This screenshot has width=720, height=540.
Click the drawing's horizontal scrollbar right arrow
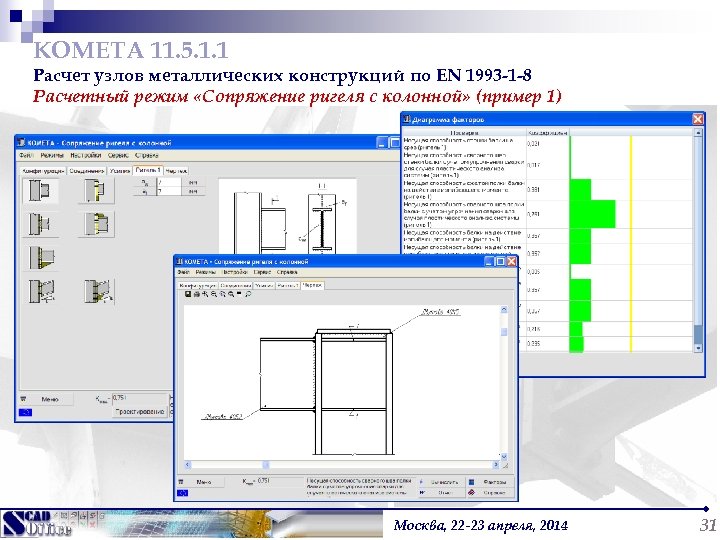[495, 465]
